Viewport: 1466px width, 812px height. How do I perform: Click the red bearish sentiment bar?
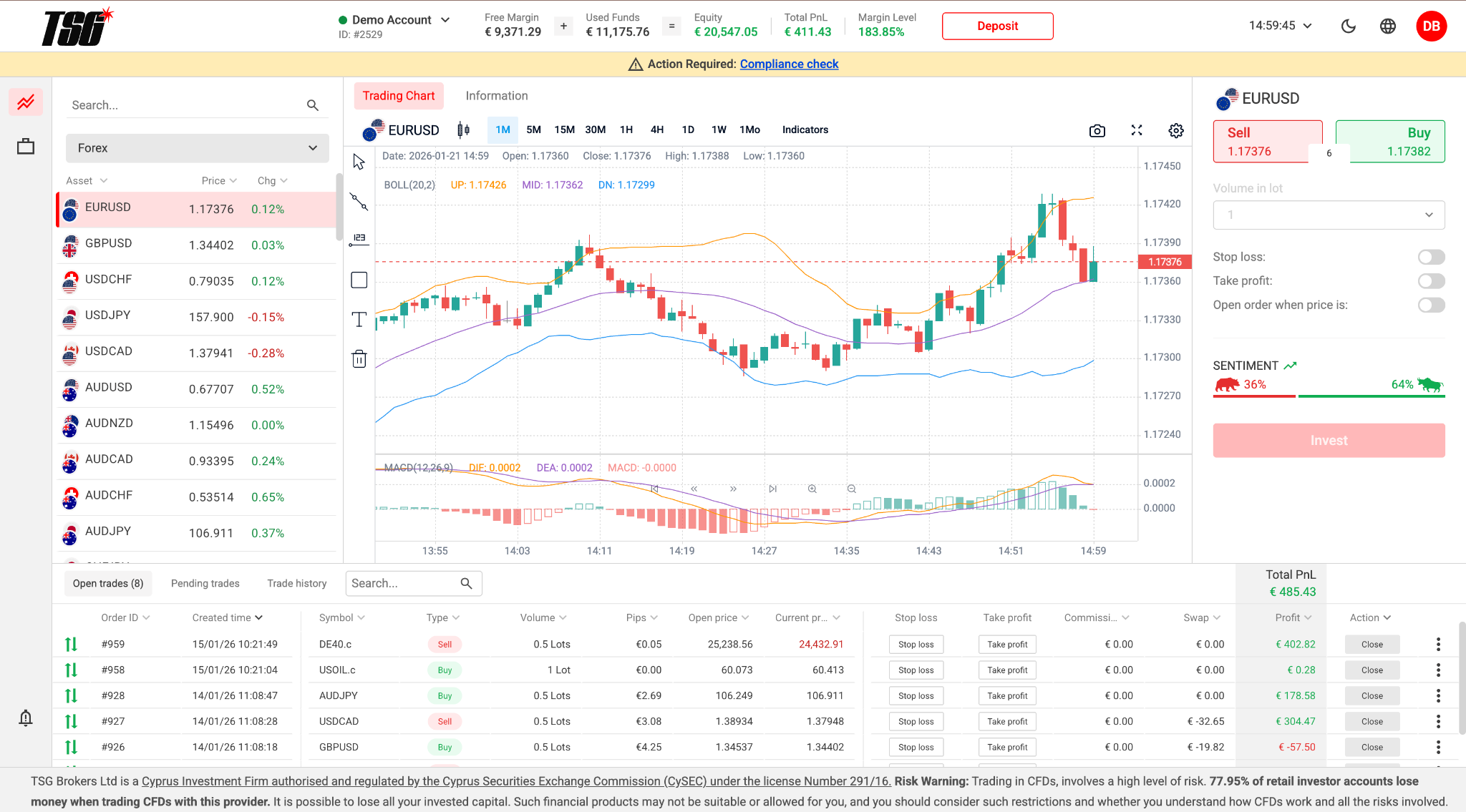[x=1254, y=396]
